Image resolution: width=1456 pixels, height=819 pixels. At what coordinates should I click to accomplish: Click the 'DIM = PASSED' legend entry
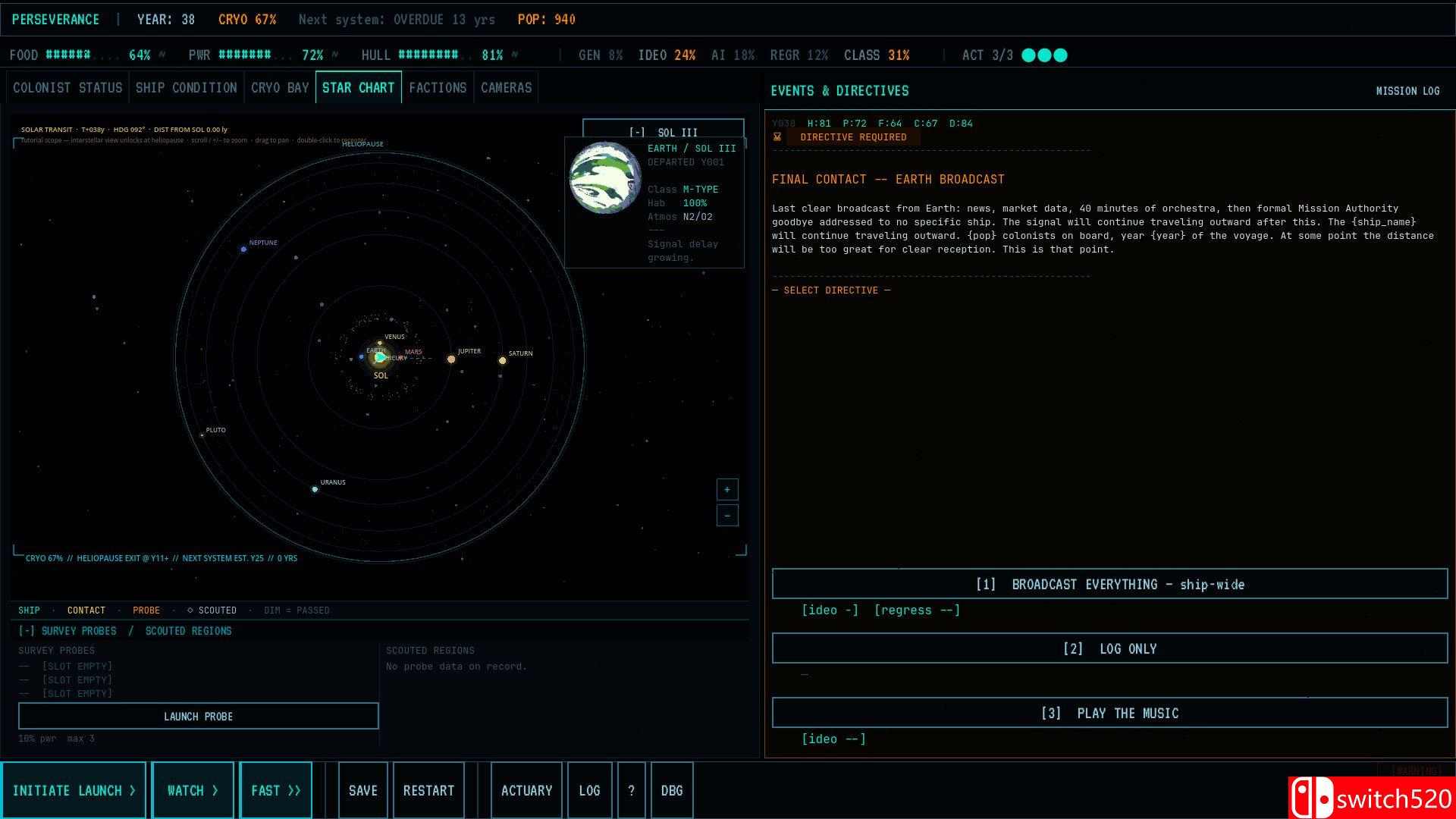tap(297, 610)
